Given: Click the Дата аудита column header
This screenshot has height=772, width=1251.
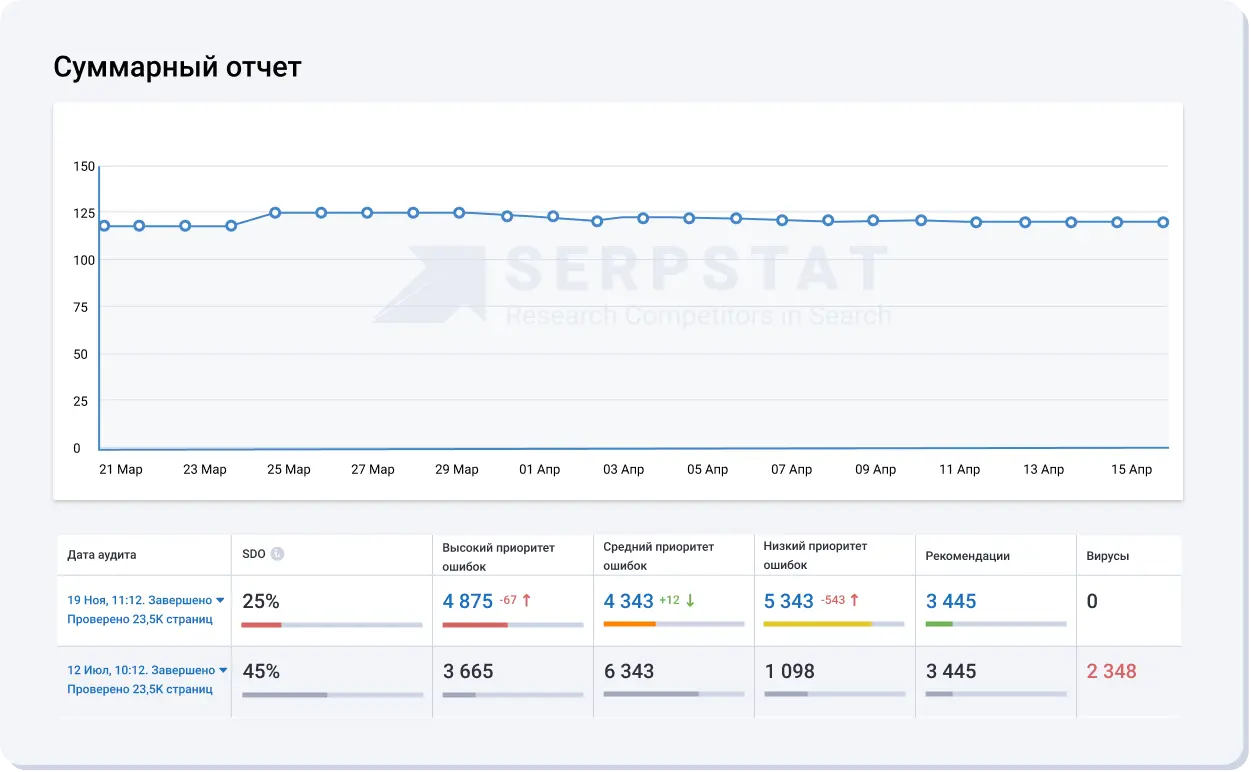Looking at the screenshot, I should [x=102, y=555].
